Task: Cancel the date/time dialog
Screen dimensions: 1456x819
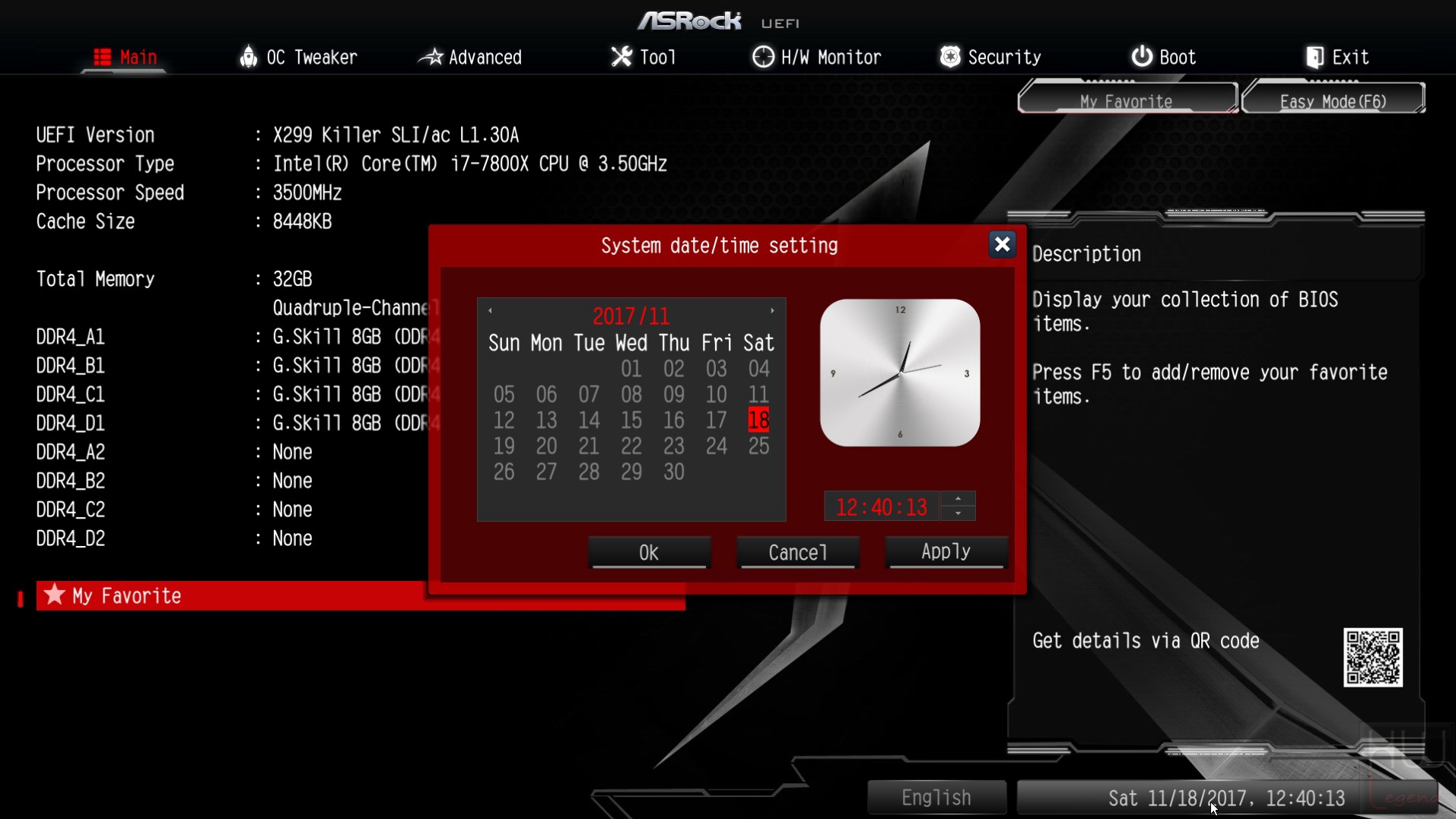Action: point(798,552)
